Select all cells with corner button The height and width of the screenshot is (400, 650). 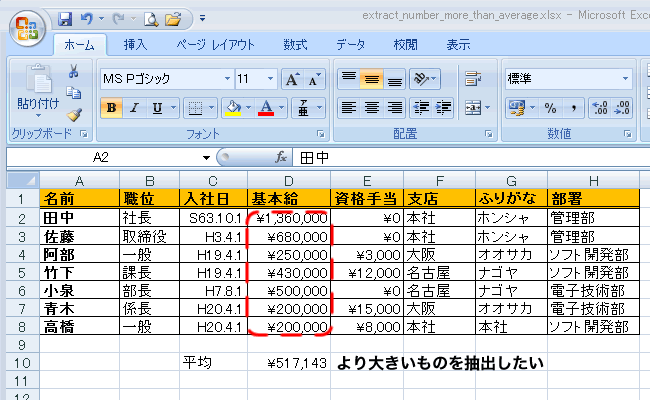(x=23, y=181)
